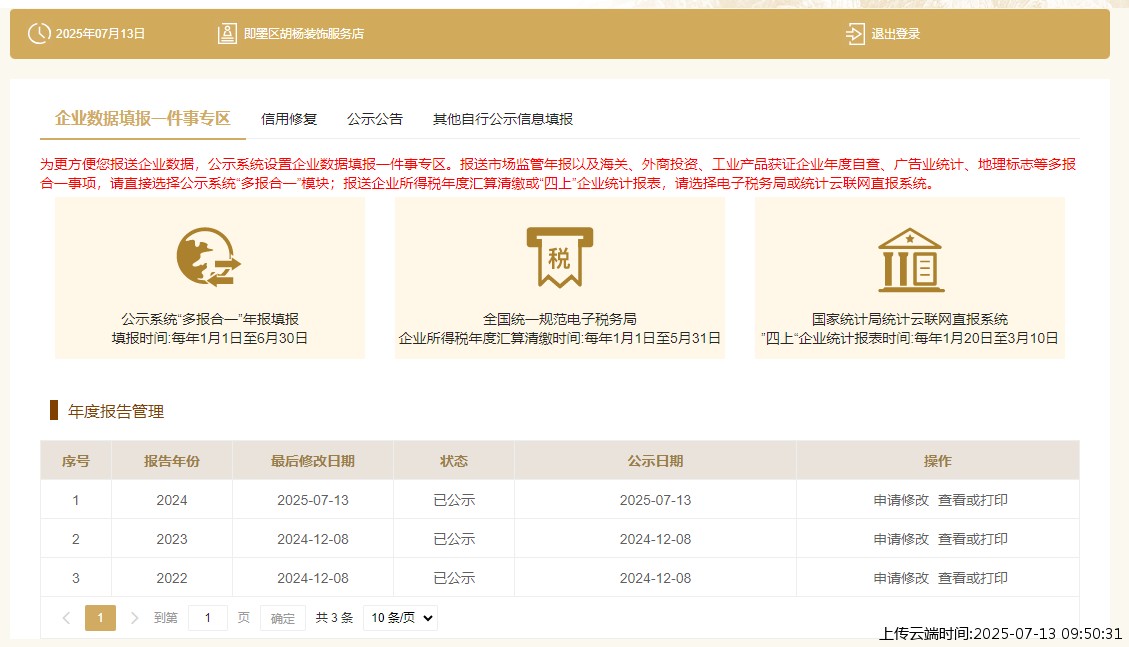
Task: Click the 最后修改日期 column header
Action: (312, 461)
